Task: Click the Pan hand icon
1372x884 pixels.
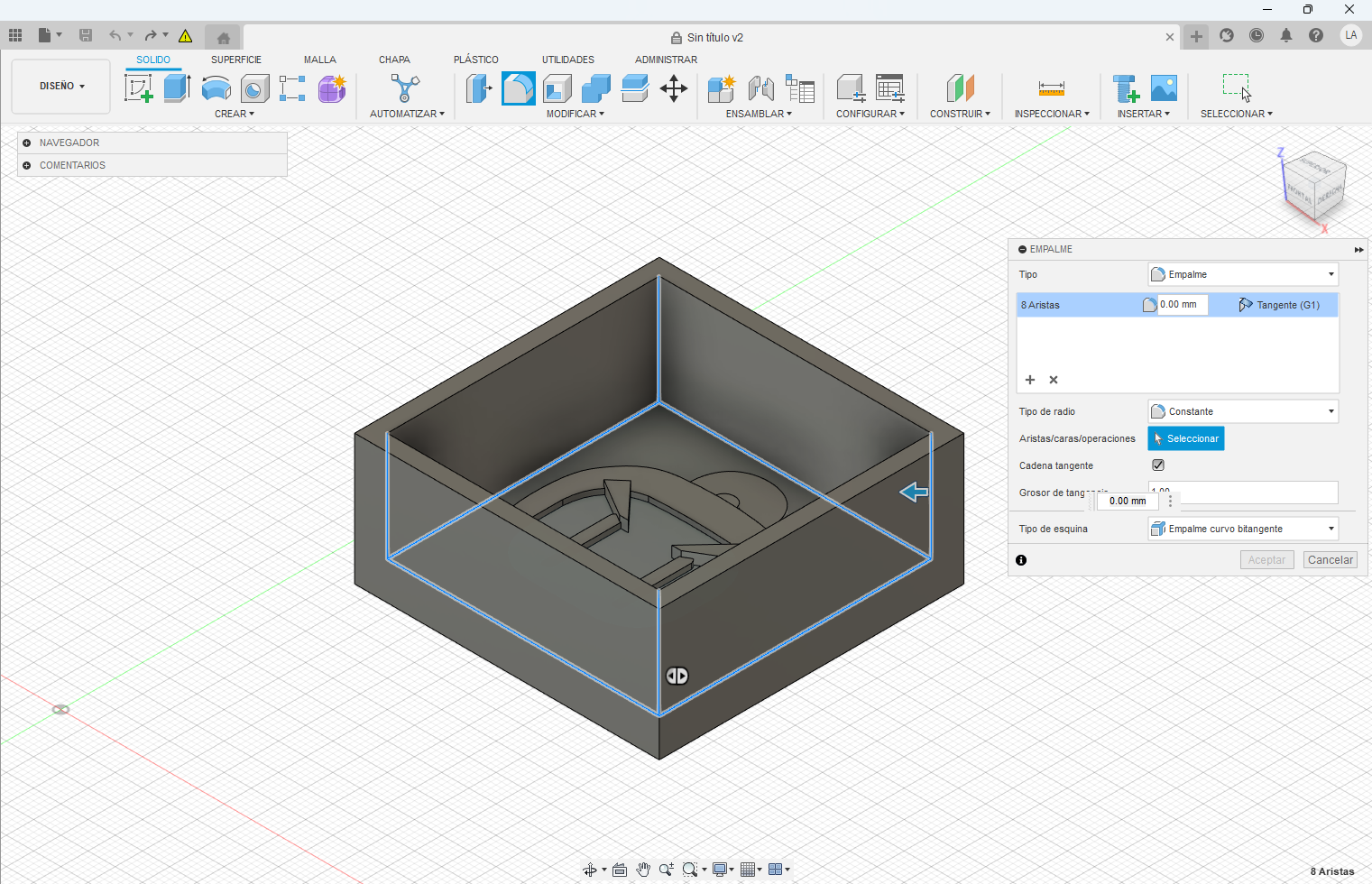Action: click(x=643, y=870)
